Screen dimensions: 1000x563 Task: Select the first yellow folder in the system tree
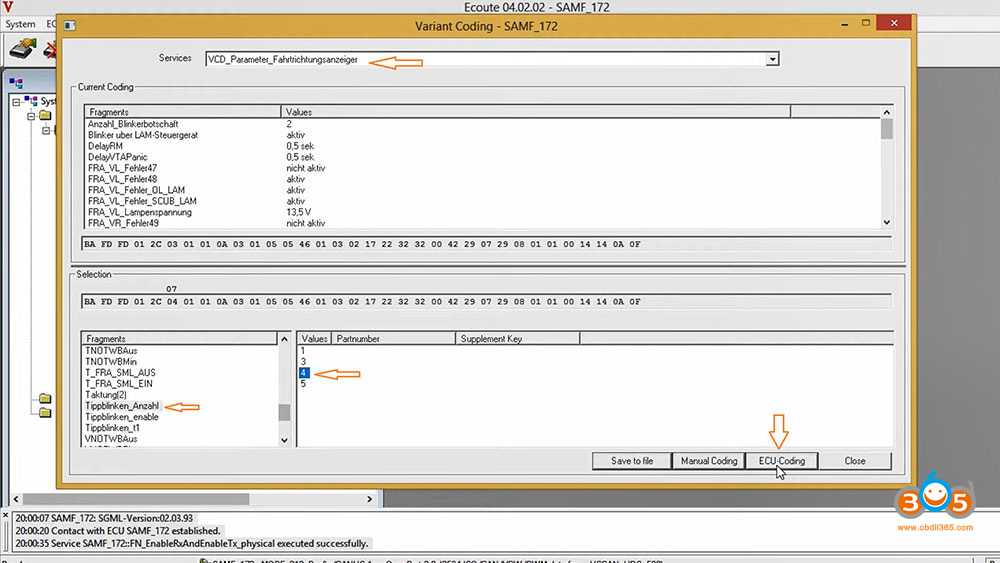click(44, 117)
